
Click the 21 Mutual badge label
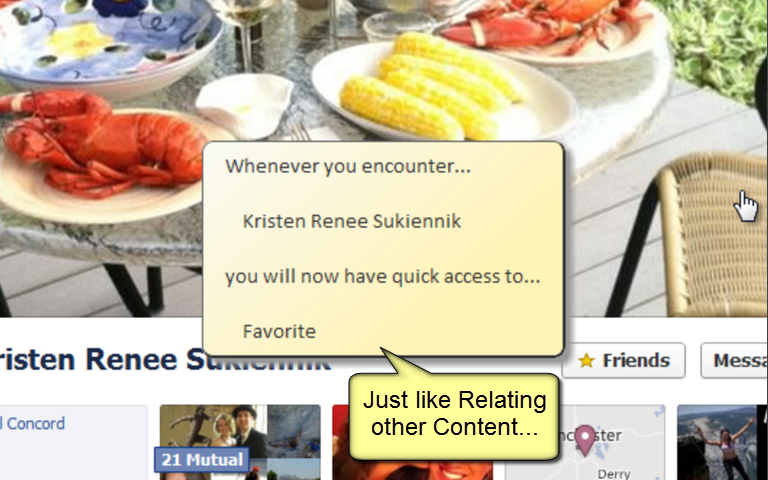click(x=202, y=459)
